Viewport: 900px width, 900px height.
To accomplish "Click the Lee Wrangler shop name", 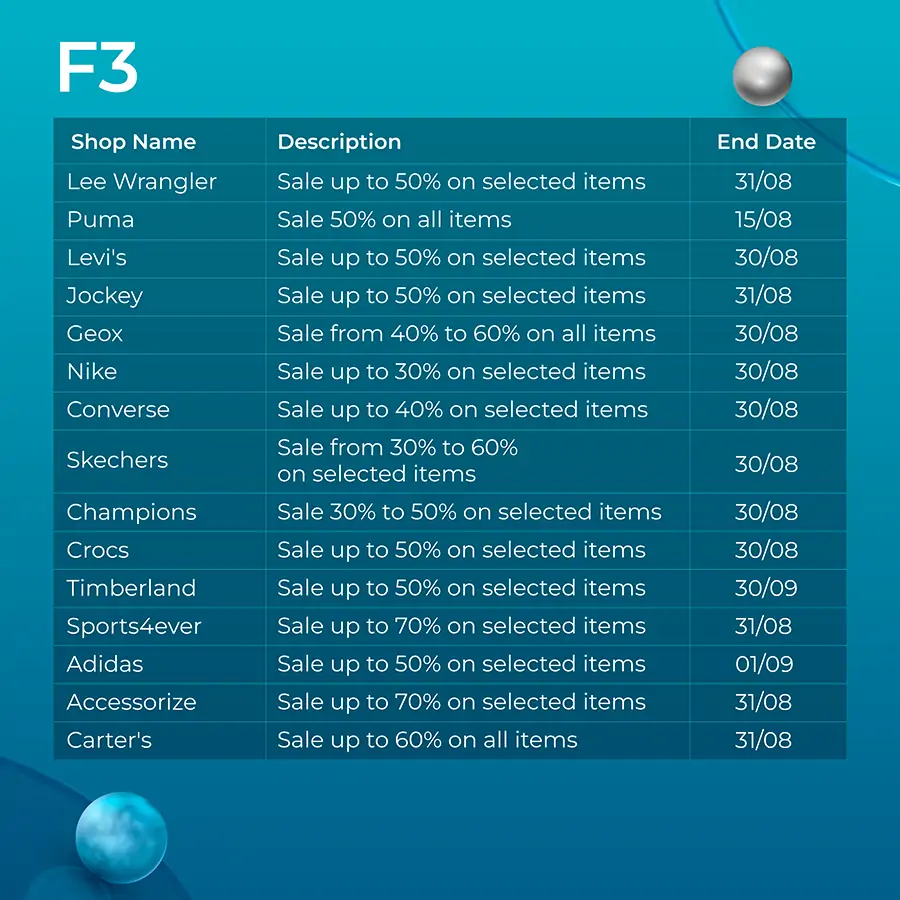I will tap(141, 182).
